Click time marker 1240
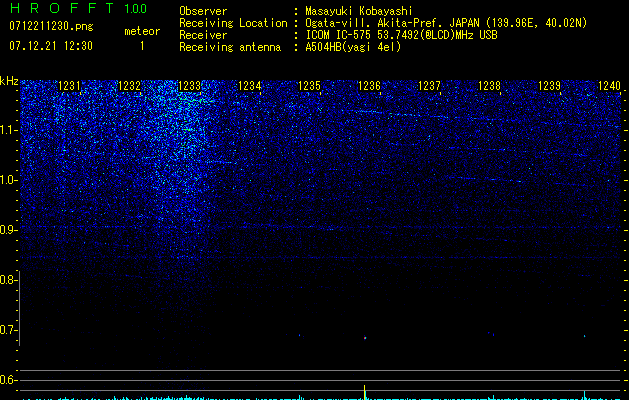This screenshot has height=400, width=629. pos(609,85)
